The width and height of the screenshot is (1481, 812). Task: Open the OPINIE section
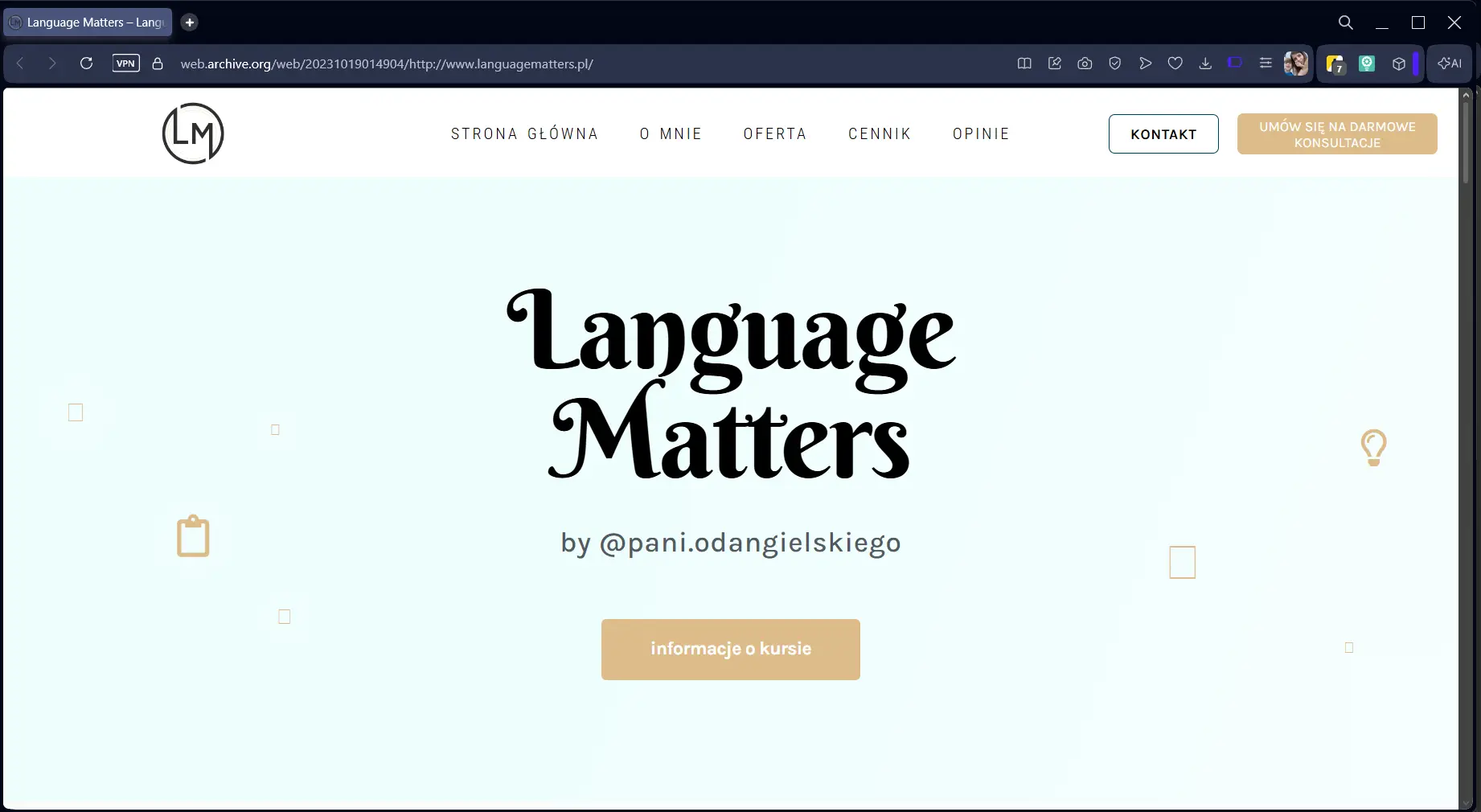pyautogui.click(x=981, y=133)
